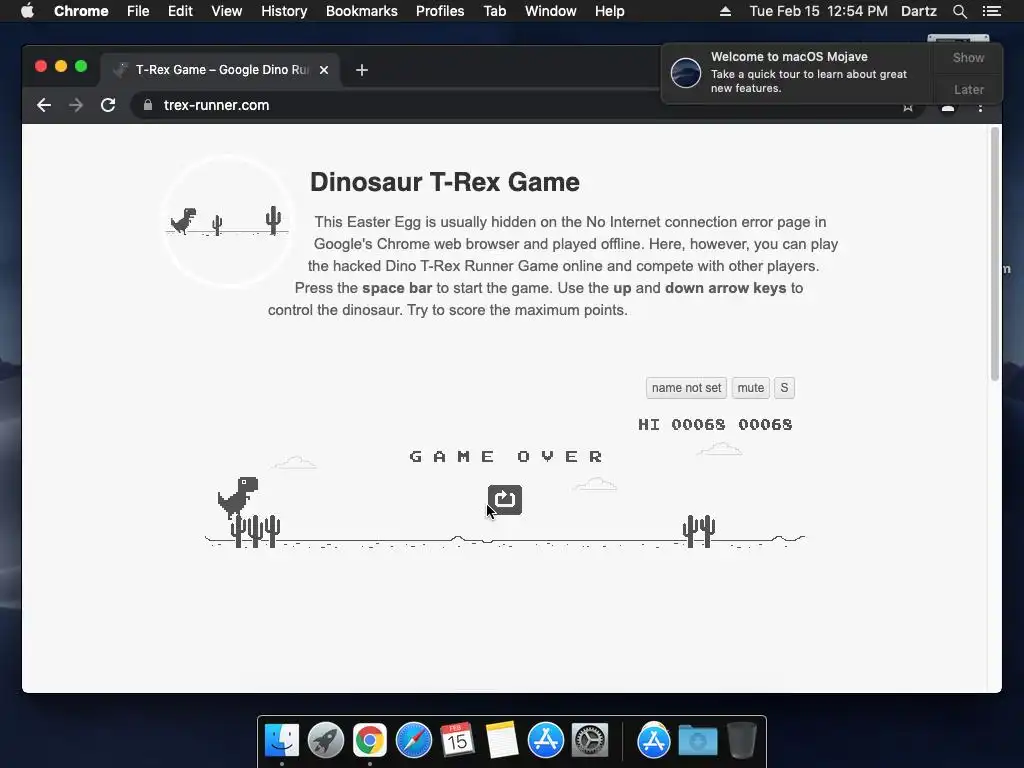Click the Dartz user name in menu bar
The width and height of the screenshot is (1024, 768).
coord(919,11)
